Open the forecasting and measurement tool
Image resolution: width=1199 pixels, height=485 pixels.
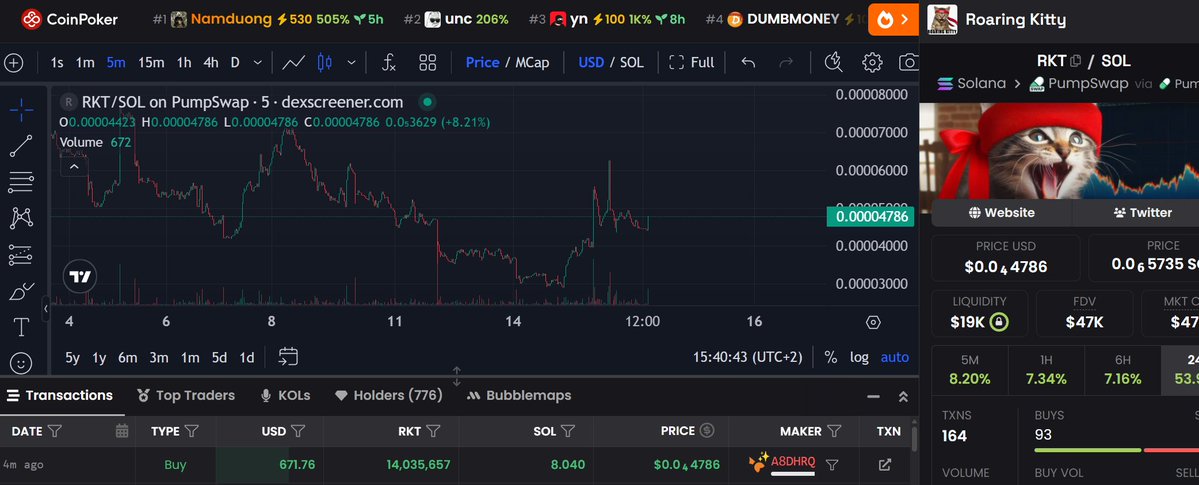click(x=21, y=255)
